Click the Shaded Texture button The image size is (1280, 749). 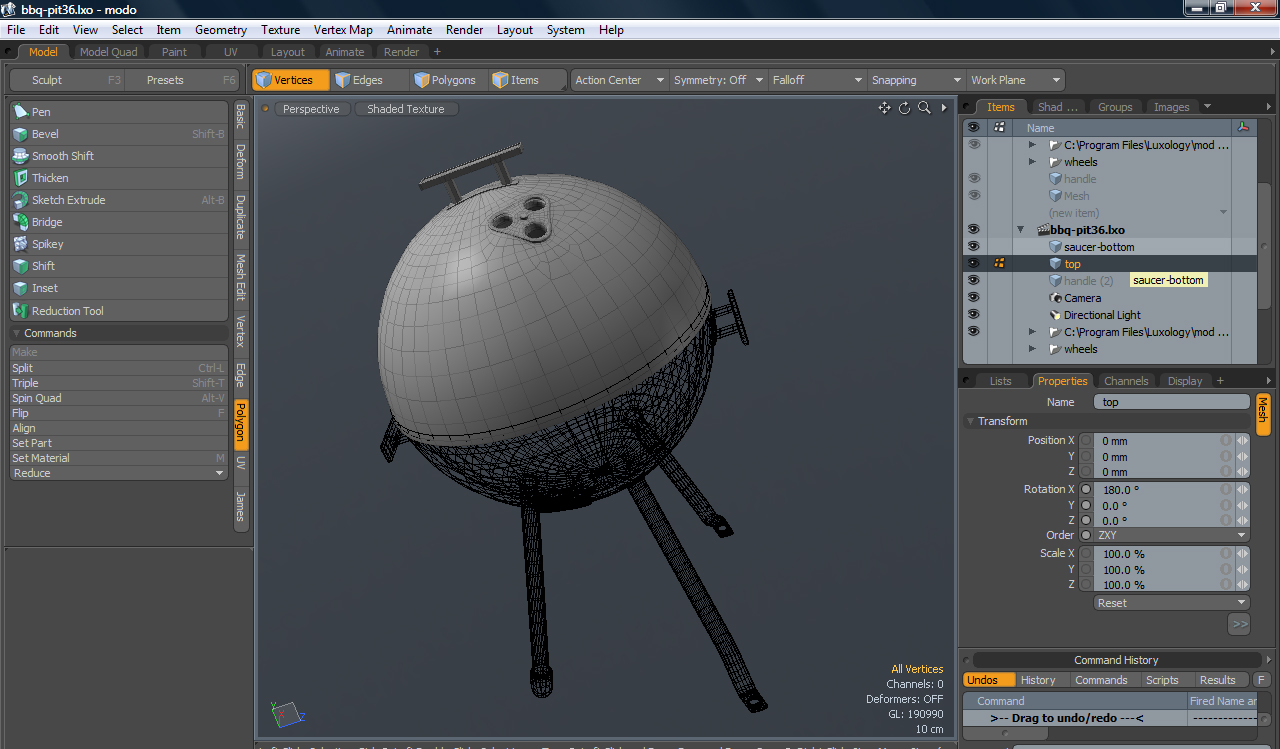(x=406, y=109)
